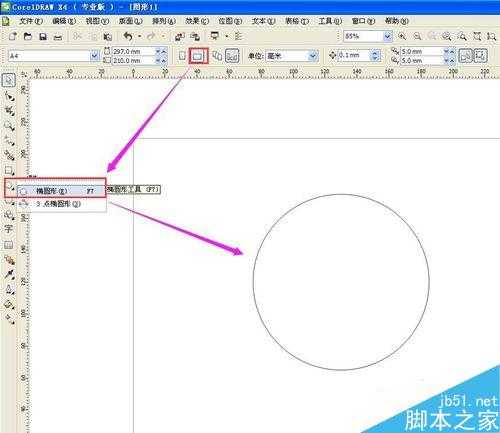Screen dimensions: 500x433
Task: Toggle the framed button after landscape
Action: click(232, 56)
